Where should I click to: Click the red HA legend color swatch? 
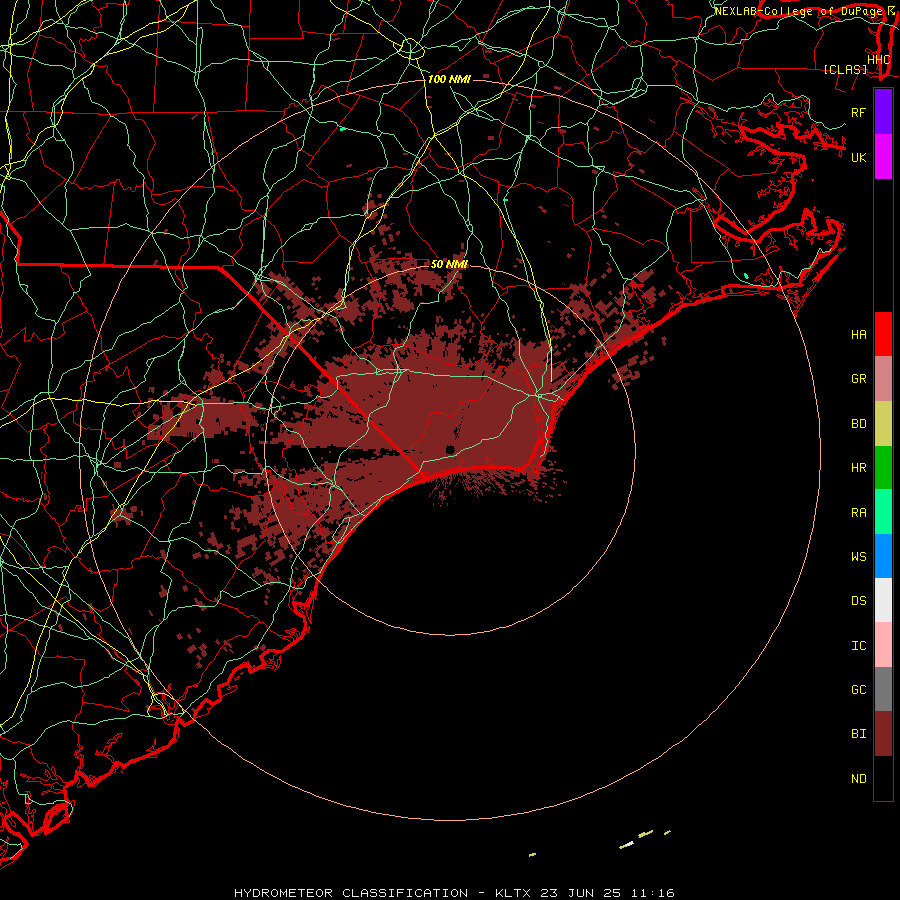[883, 334]
